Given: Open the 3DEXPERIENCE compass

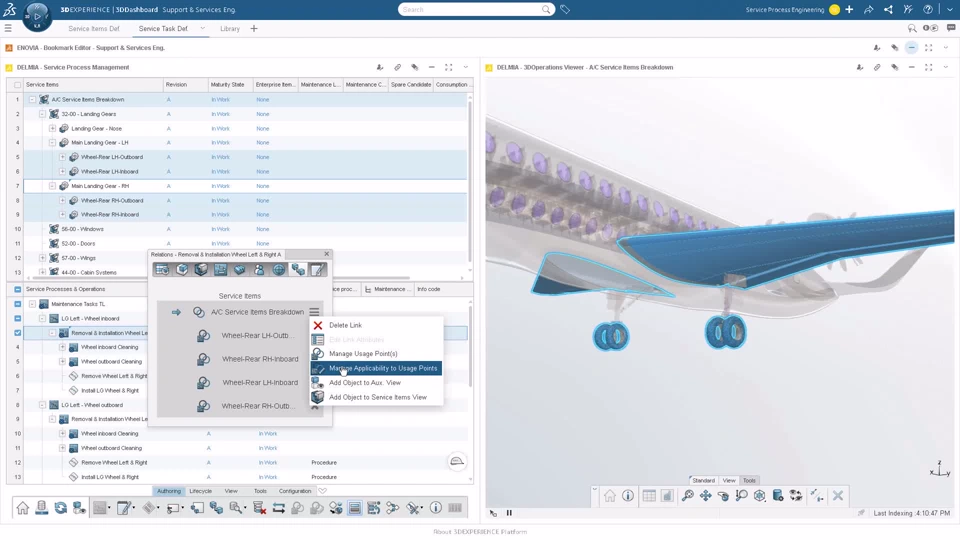Looking at the screenshot, I should pos(36,16).
